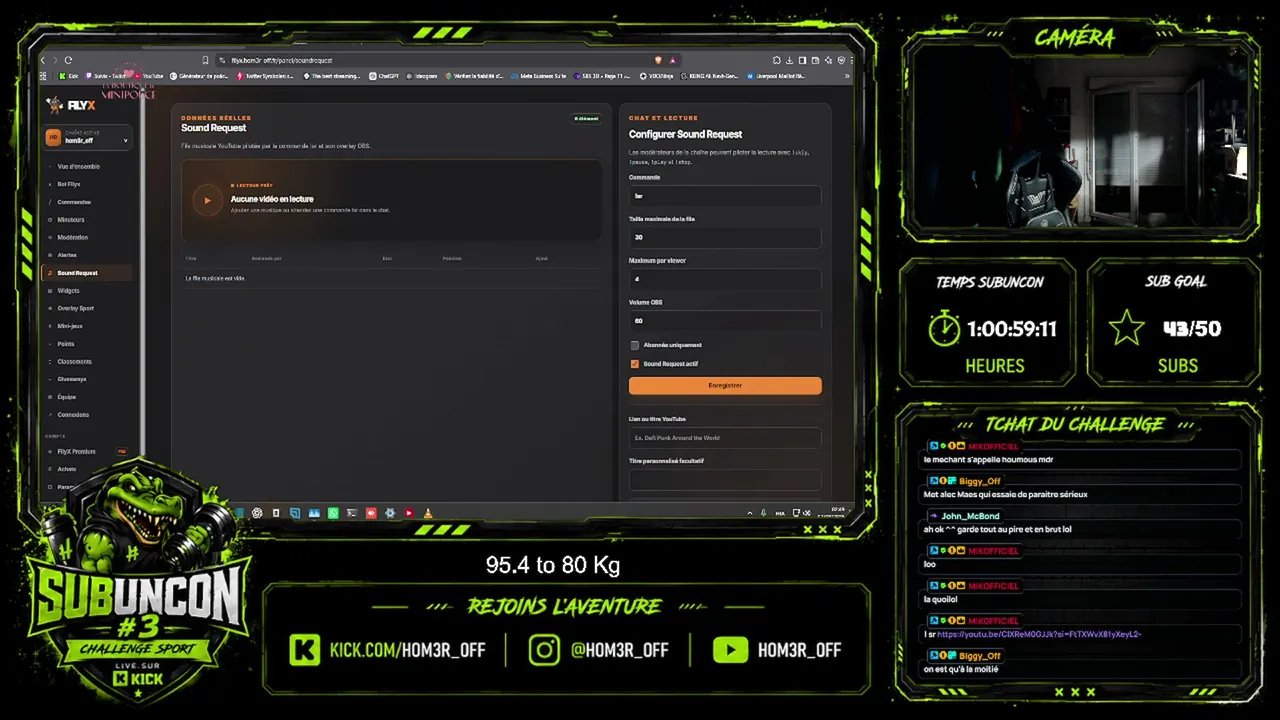The image size is (1280, 720).
Task: Click the Taille maximale de la file field
Action: coord(725,238)
